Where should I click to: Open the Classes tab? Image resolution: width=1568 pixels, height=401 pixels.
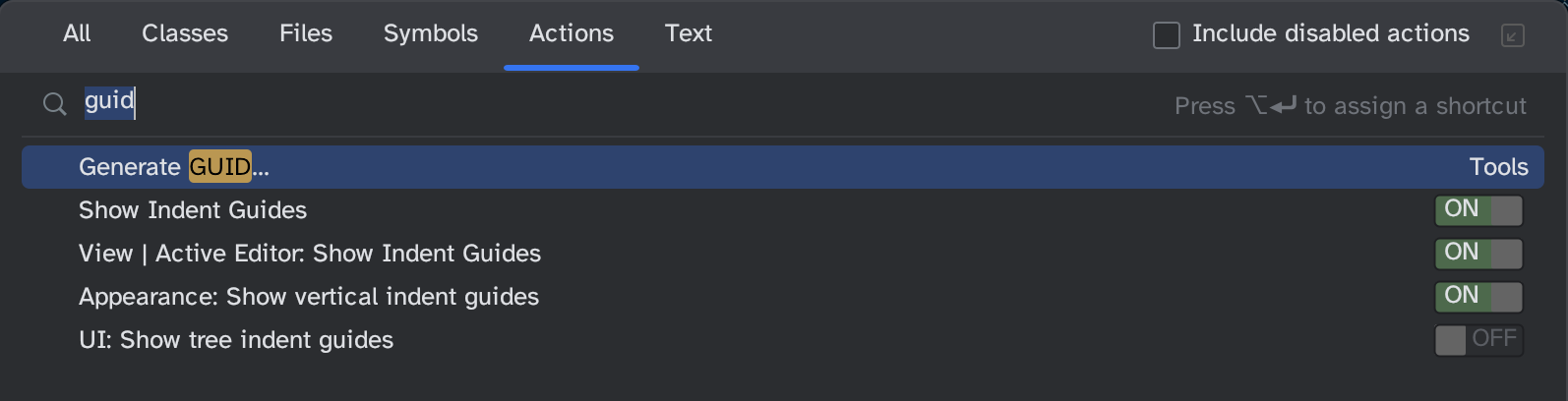tap(185, 33)
